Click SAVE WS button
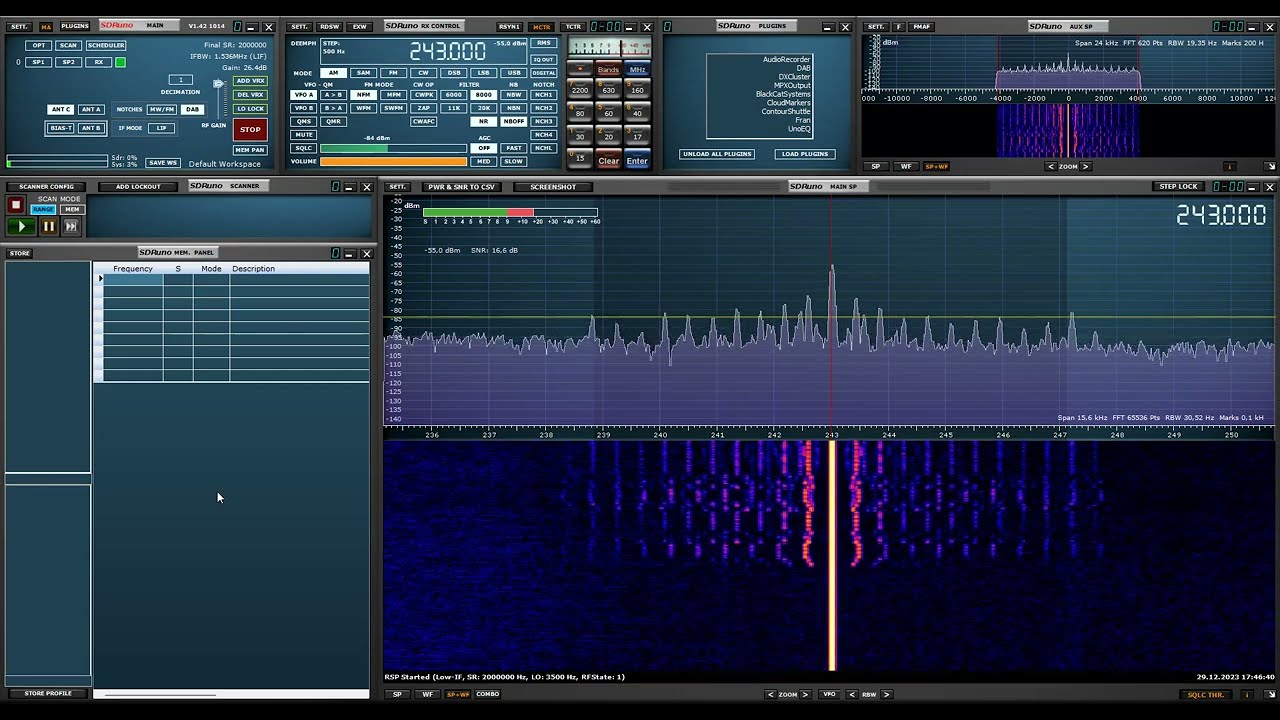 tap(162, 162)
